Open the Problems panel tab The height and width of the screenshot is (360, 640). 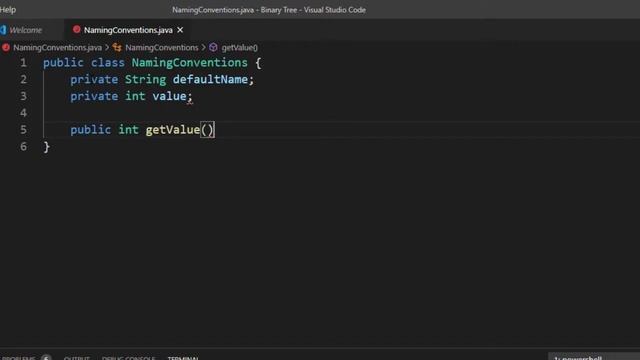tap(18, 358)
